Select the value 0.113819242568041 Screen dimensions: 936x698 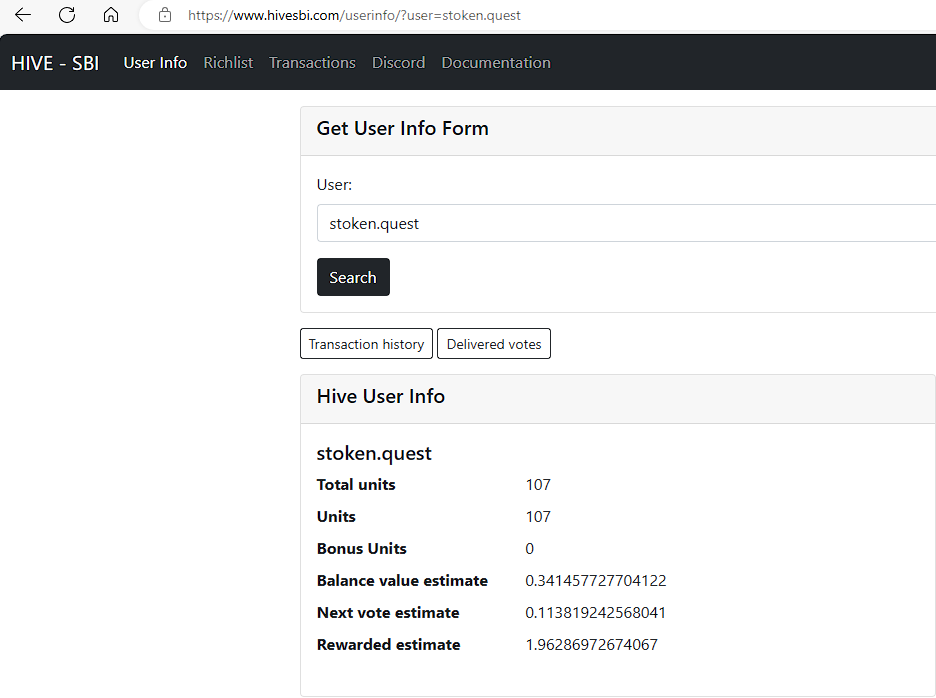tap(596, 613)
